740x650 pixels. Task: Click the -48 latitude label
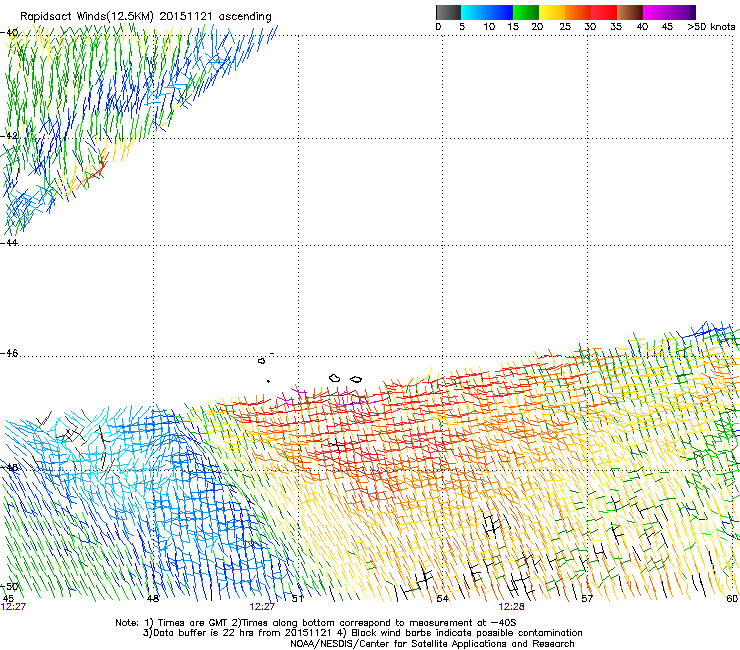(9, 467)
